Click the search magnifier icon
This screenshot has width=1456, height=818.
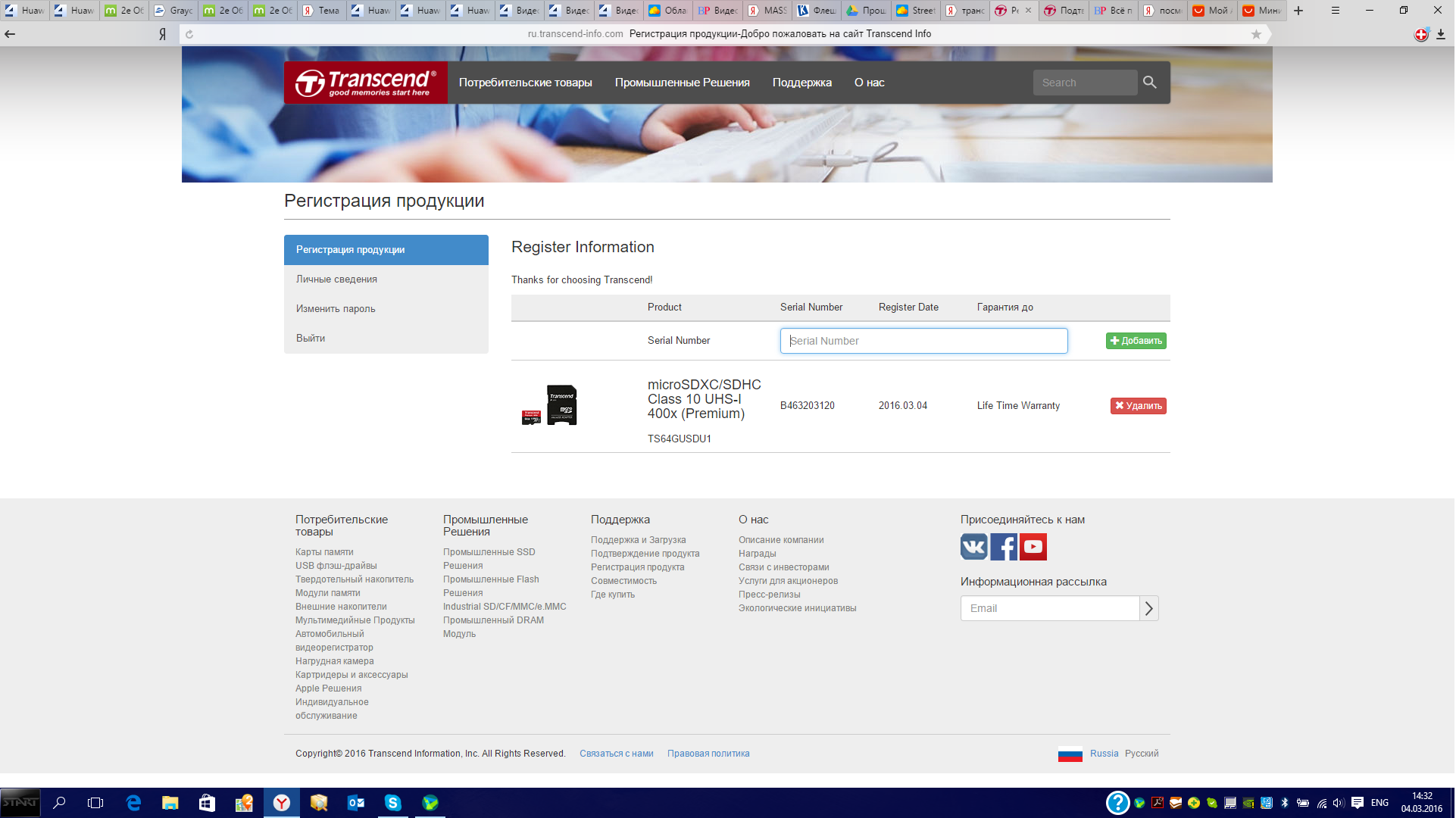point(1150,83)
